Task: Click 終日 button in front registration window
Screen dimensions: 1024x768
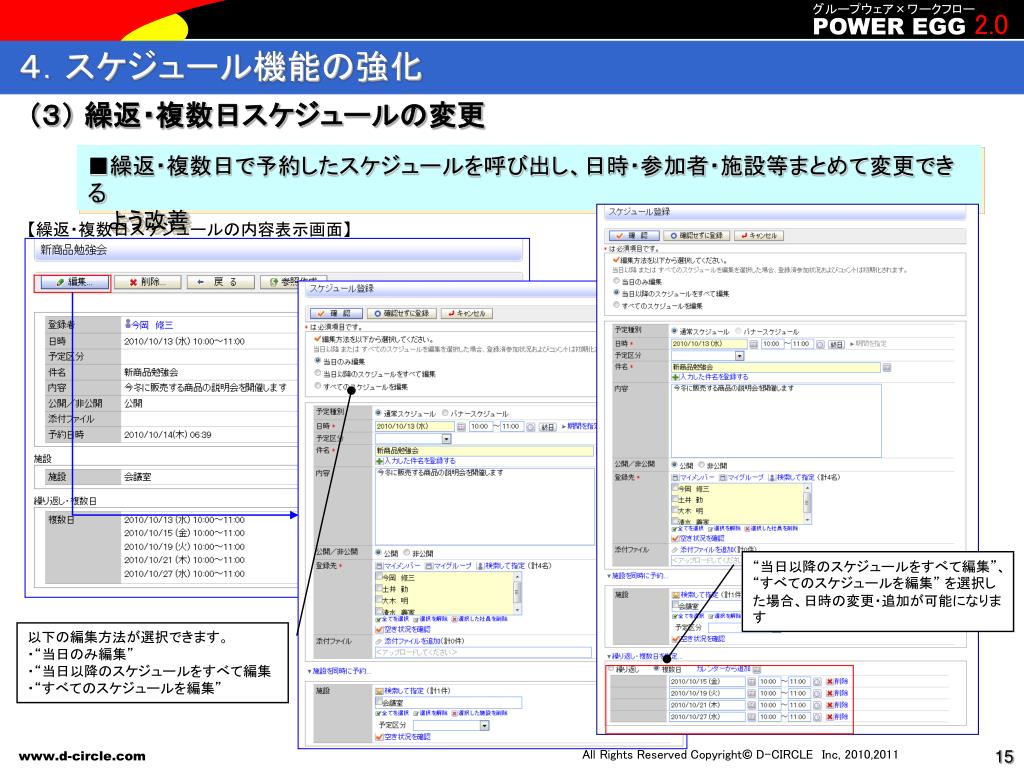Action: pos(837,344)
